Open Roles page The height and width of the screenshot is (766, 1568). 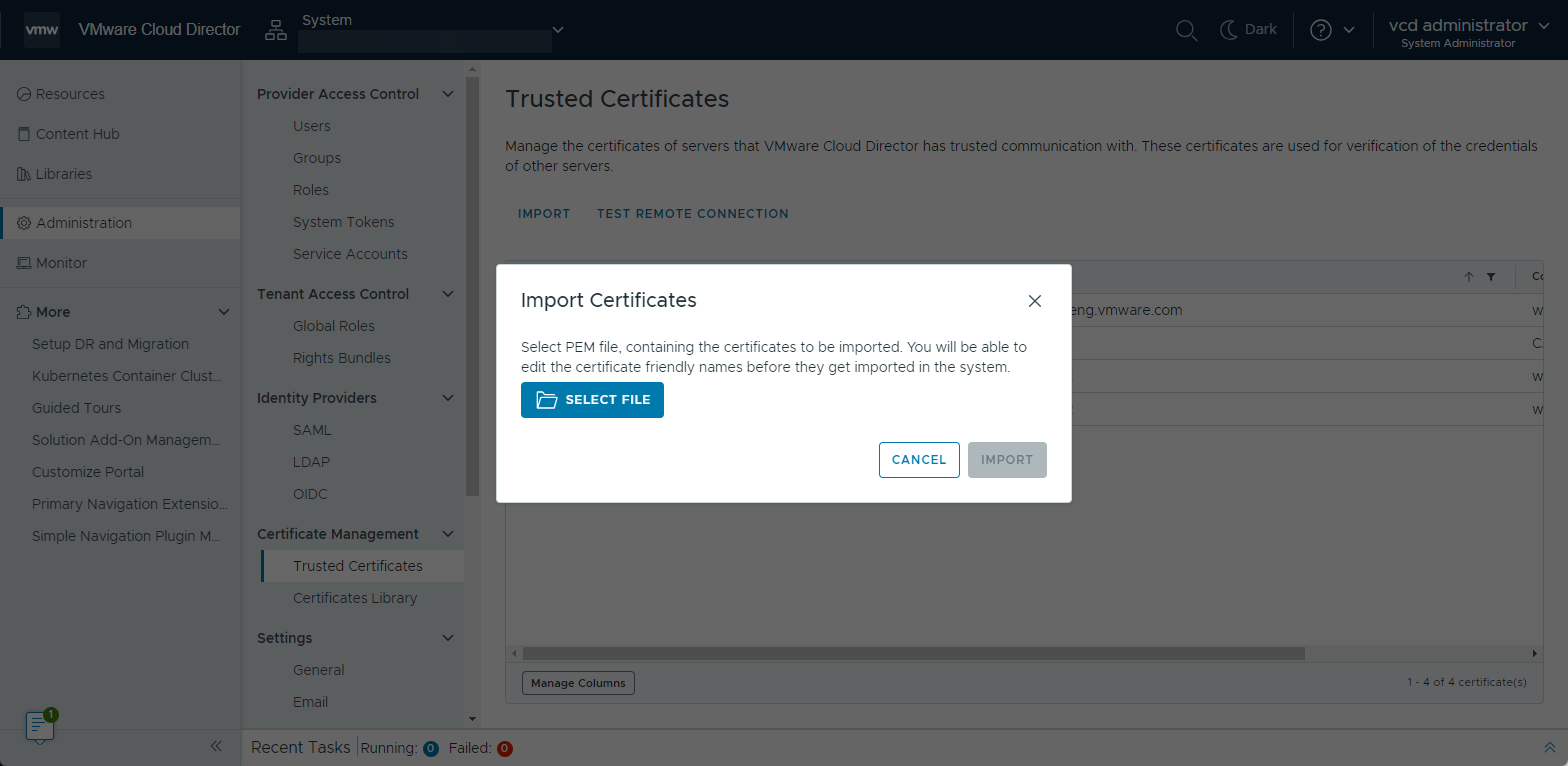pyautogui.click(x=311, y=190)
